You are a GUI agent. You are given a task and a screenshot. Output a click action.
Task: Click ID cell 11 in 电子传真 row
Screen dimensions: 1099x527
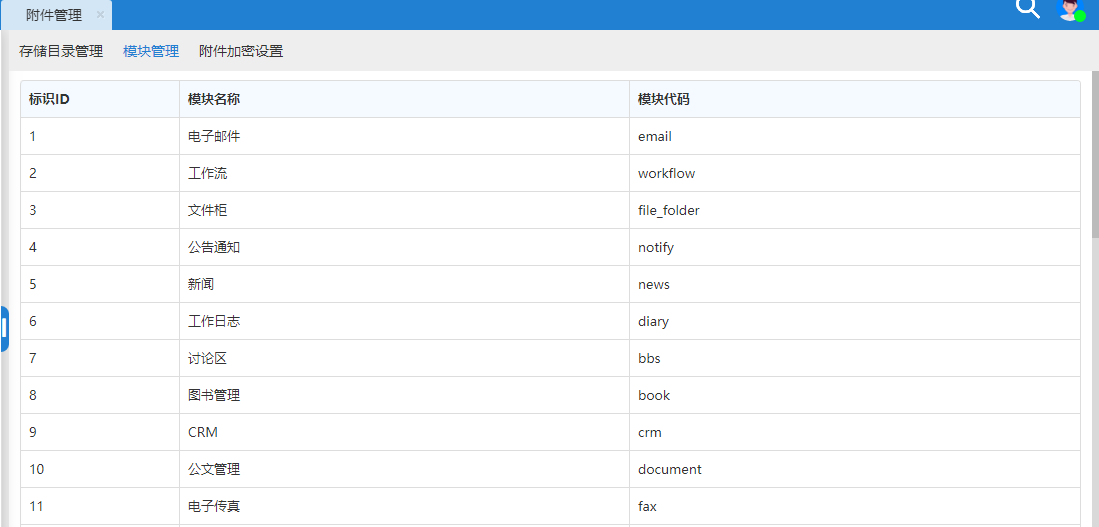pyautogui.click(x=100, y=506)
